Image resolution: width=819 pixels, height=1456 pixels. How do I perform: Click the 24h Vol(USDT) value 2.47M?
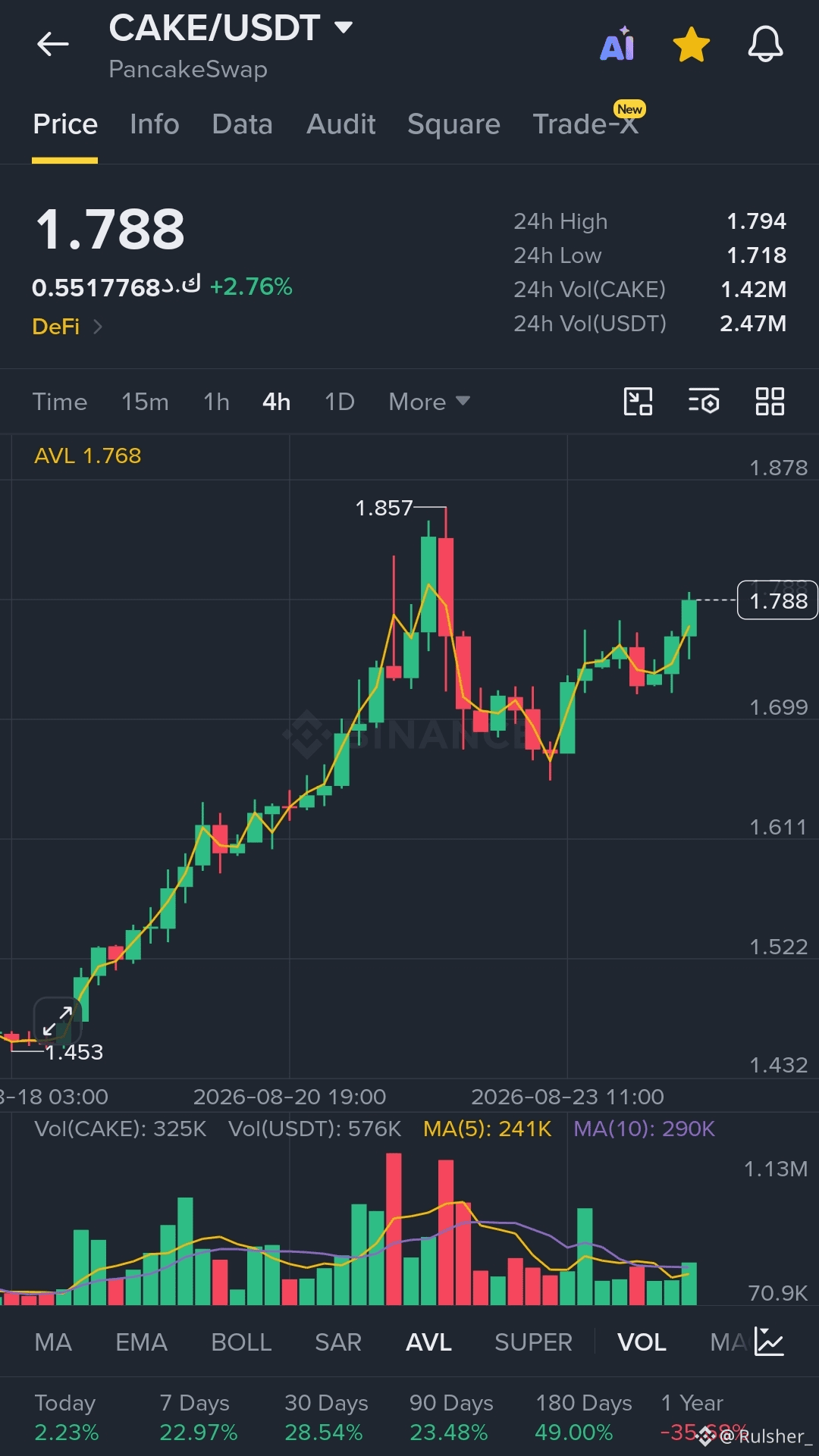tap(753, 324)
